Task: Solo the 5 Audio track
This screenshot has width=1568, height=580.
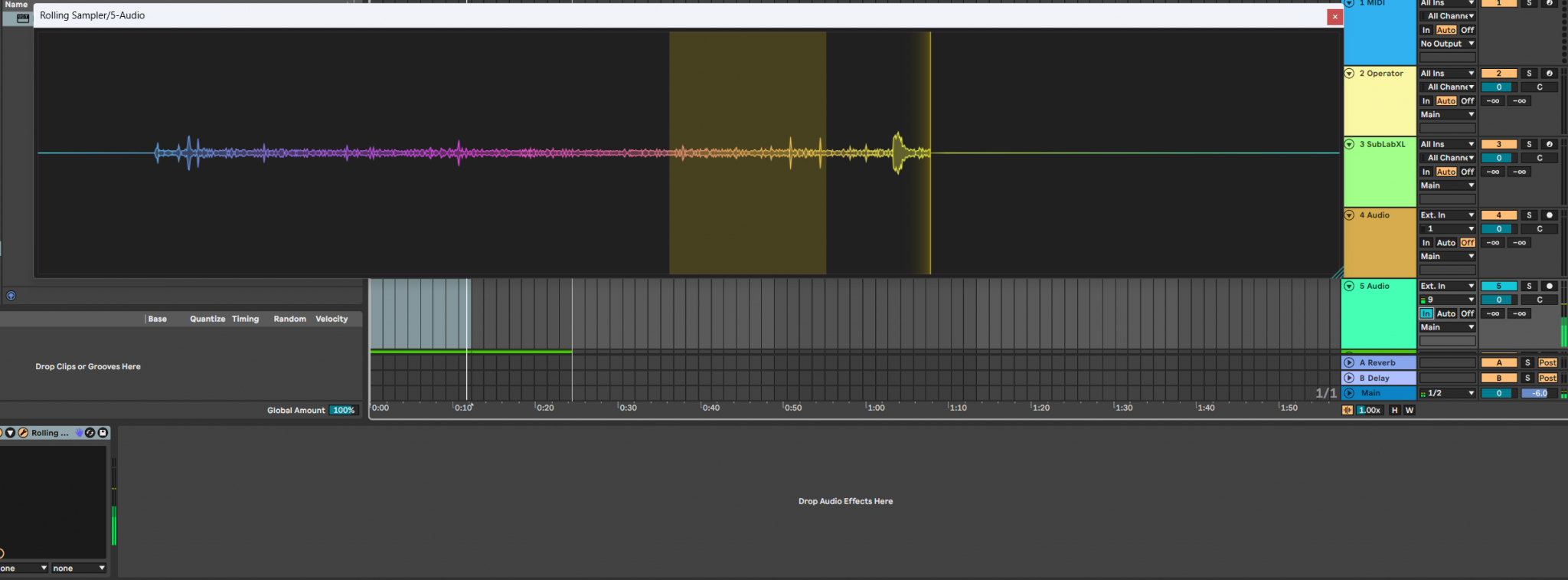Action: [1529, 286]
